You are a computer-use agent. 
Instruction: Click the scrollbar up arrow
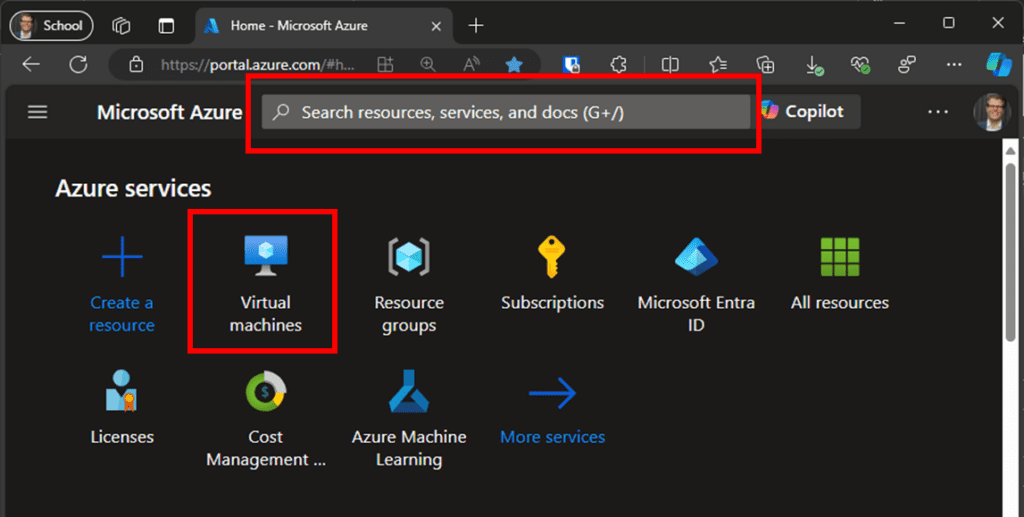click(x=1011, y=151)
